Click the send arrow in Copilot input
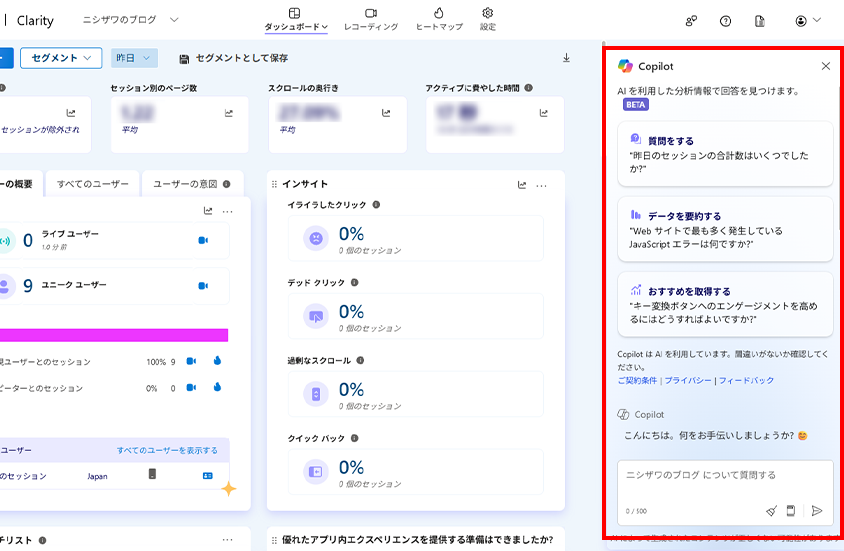Viewport: 844px width, 551px height. coord(817,510)
